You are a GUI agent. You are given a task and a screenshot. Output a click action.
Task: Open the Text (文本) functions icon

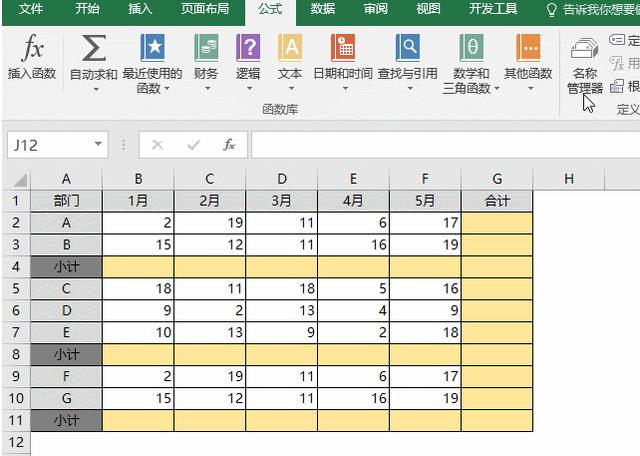pyautogui.click(x=290, y=48)
